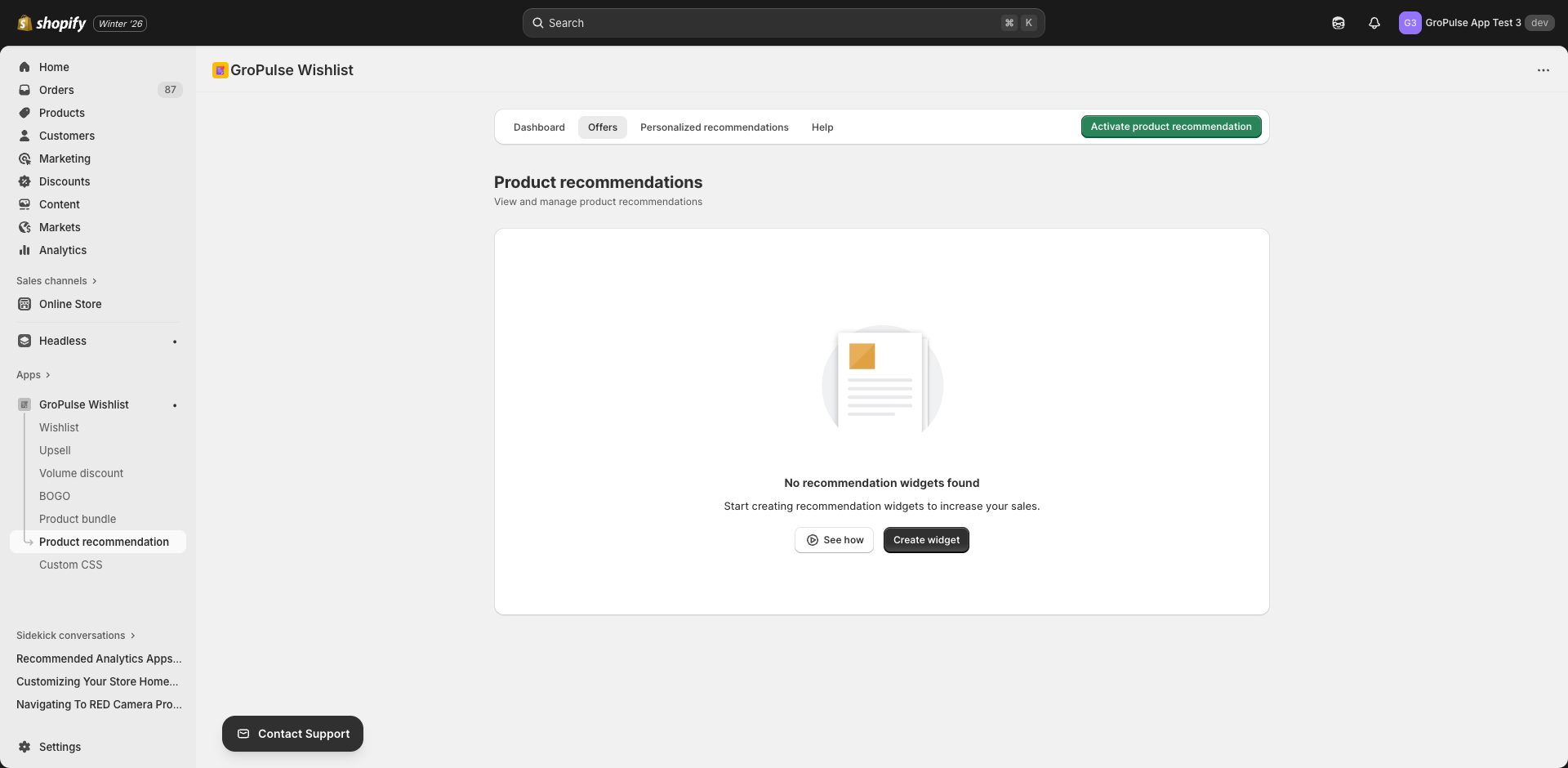Select the Analytics sidebar icon
Viewport: 1568px width, 768px height.
[x=24, y=250]
